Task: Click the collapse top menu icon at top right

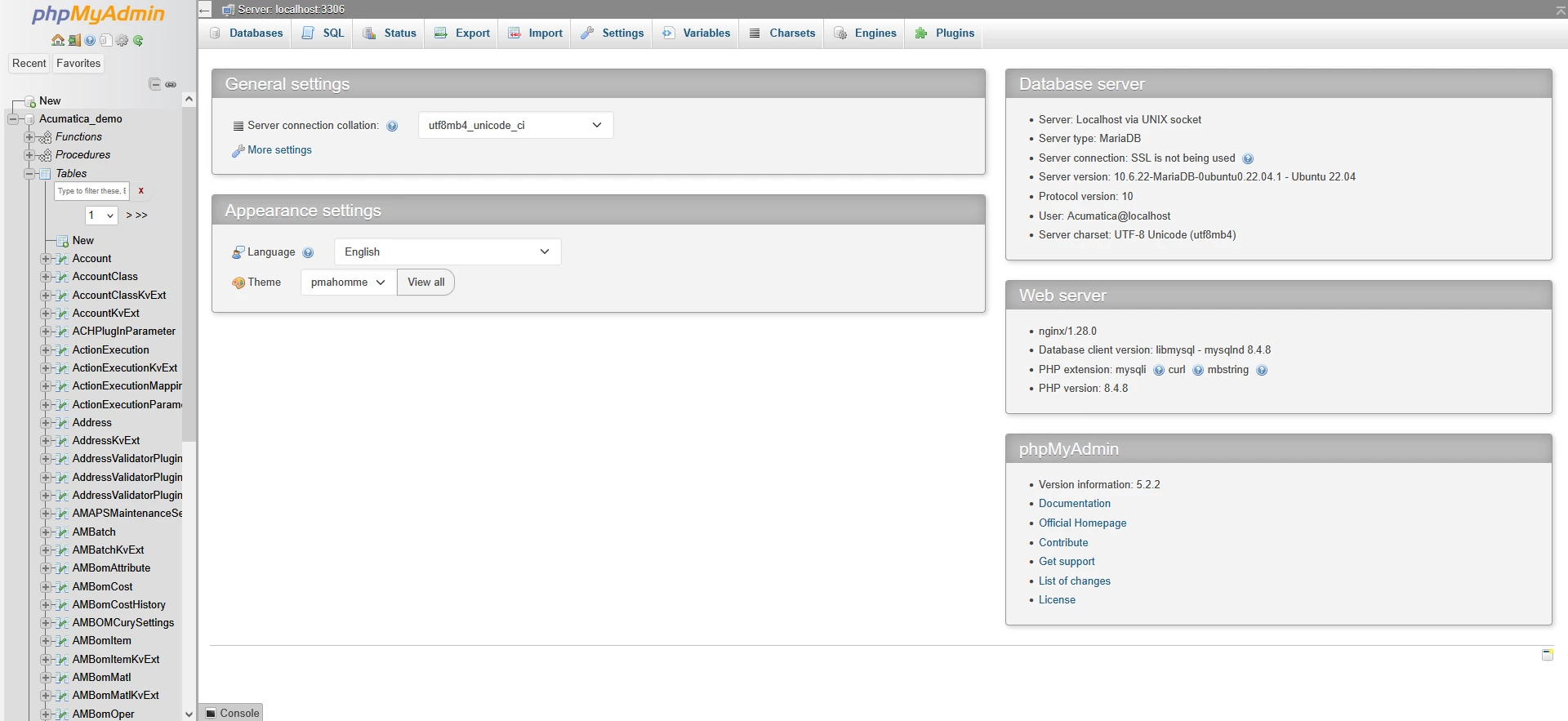Action: click(x=1561, y=10)
